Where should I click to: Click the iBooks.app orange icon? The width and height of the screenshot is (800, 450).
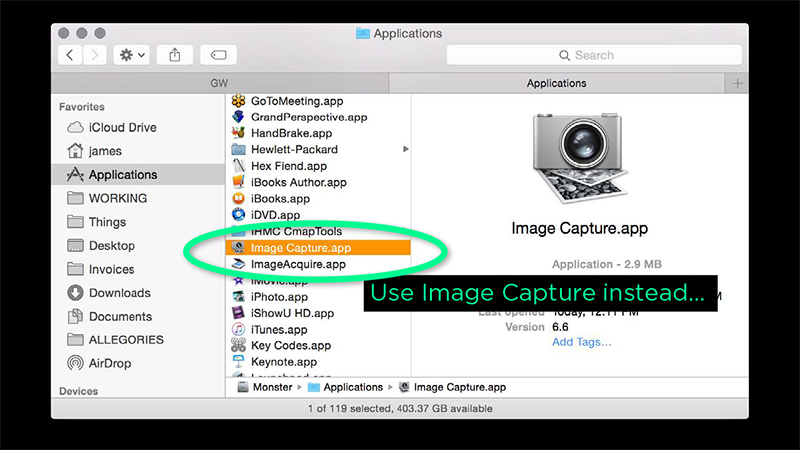238,198
